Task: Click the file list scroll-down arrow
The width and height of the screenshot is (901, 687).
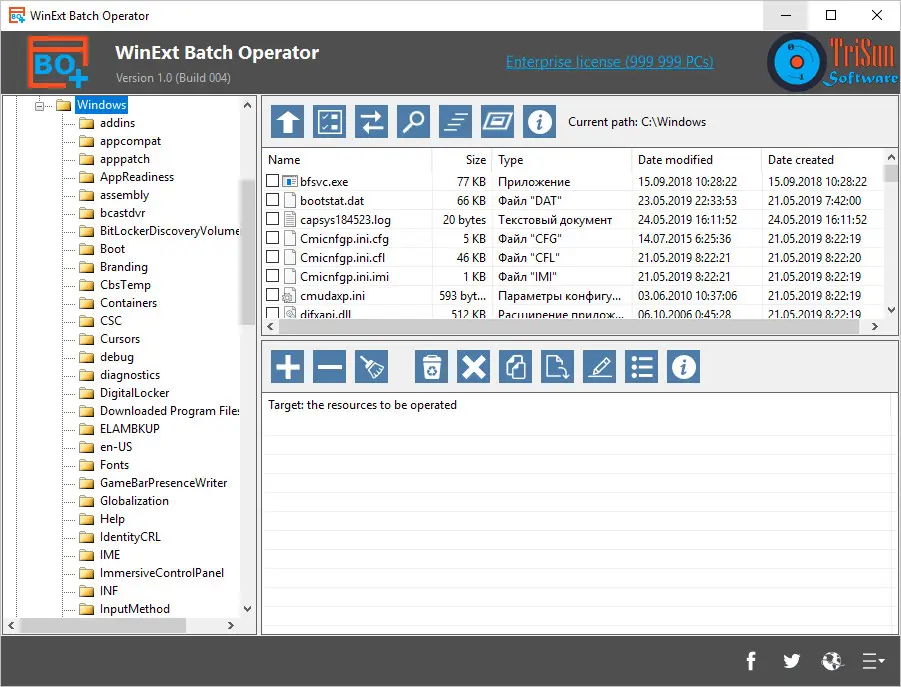Action: point(891,310)
